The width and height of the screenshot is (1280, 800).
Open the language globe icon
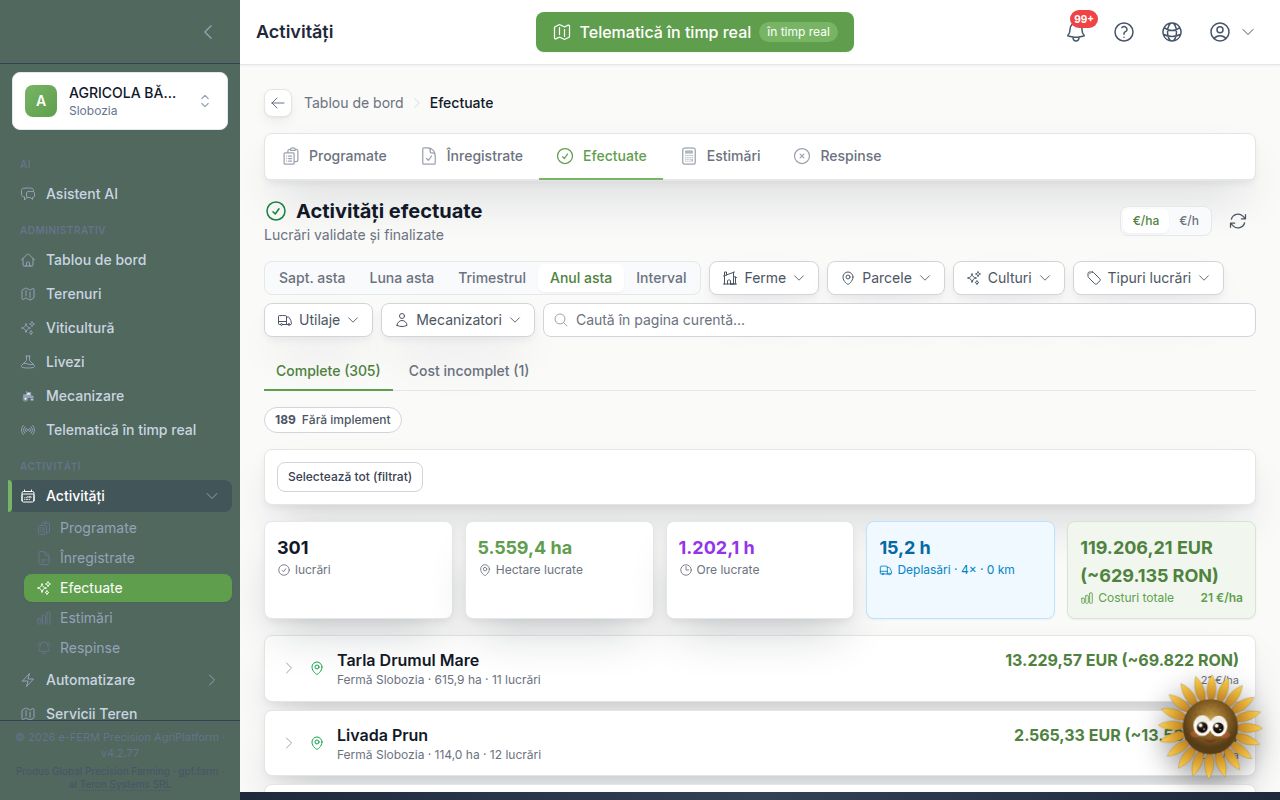[1172, 32]
